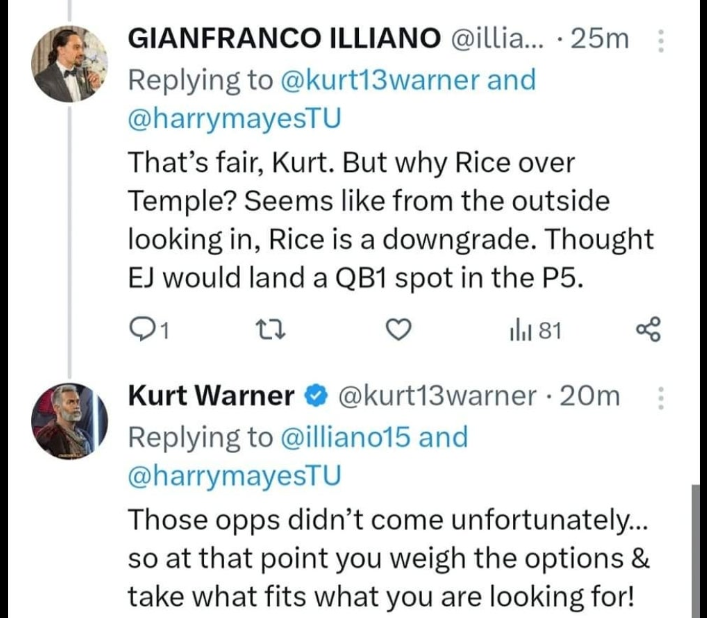Viewport: 707px width, 618px height.
Task: Share Gianfranco Illiano's tweet
Action: click(649, 330)
